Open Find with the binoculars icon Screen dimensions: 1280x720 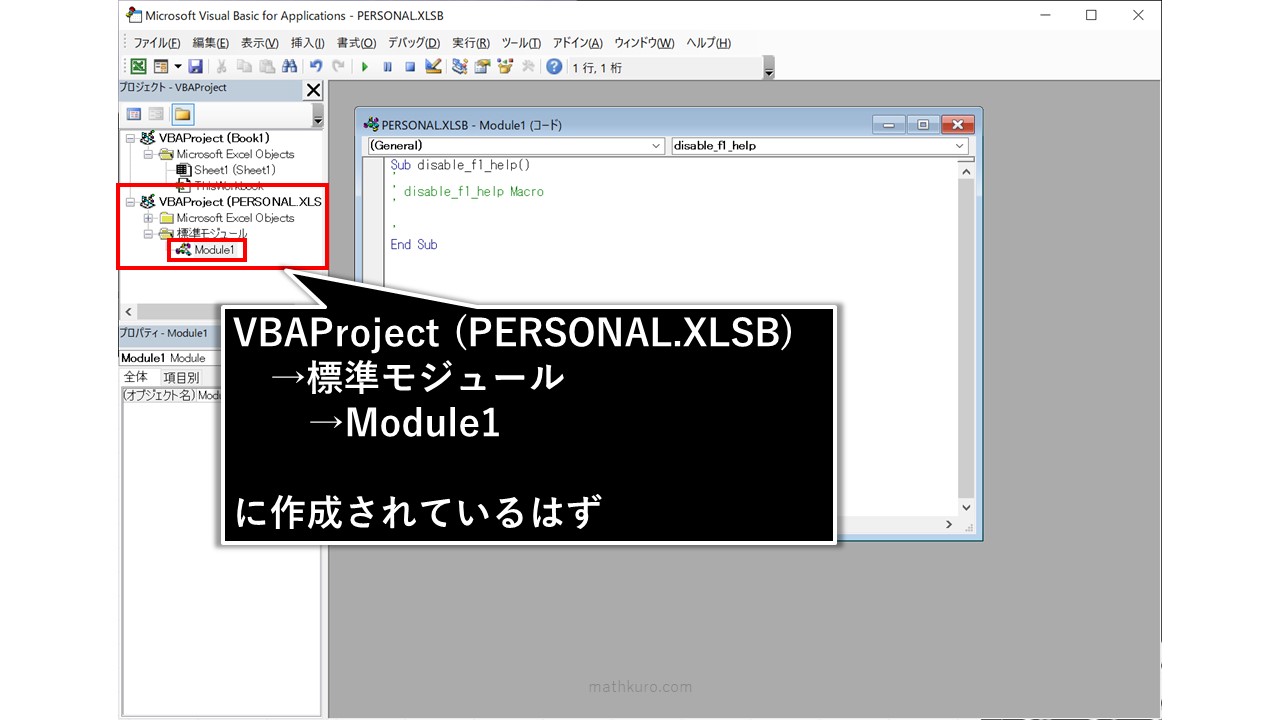tap(289, 67)
